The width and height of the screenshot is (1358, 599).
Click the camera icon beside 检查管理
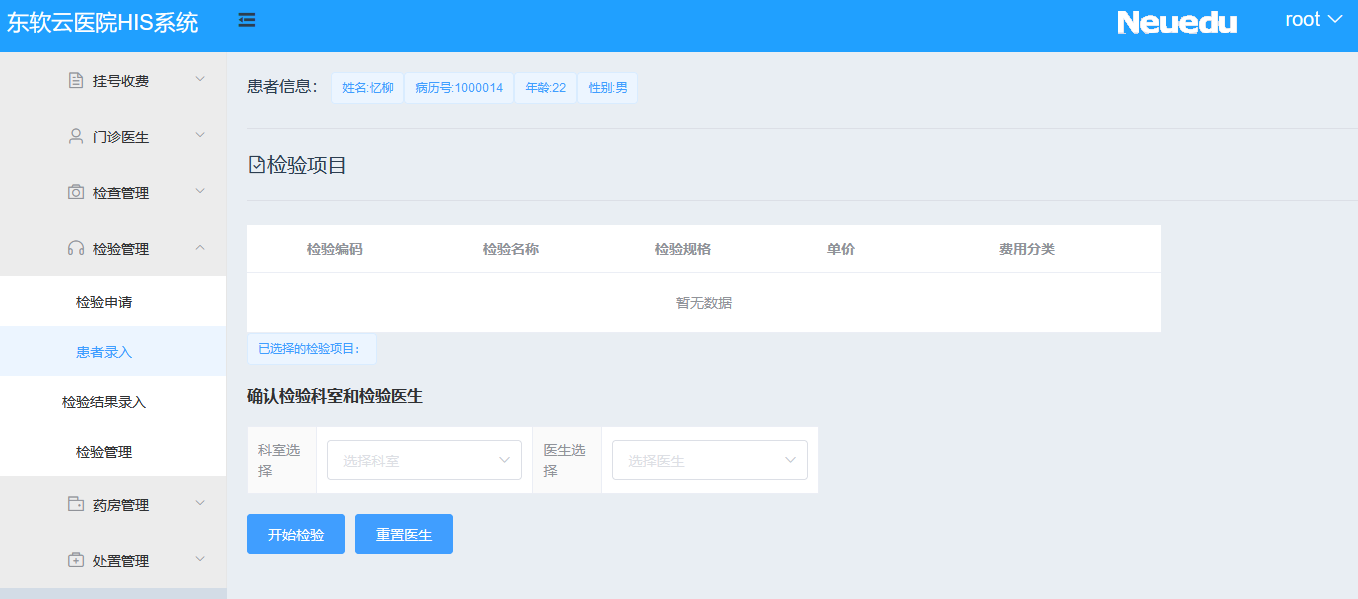click(x=76, y=192)
